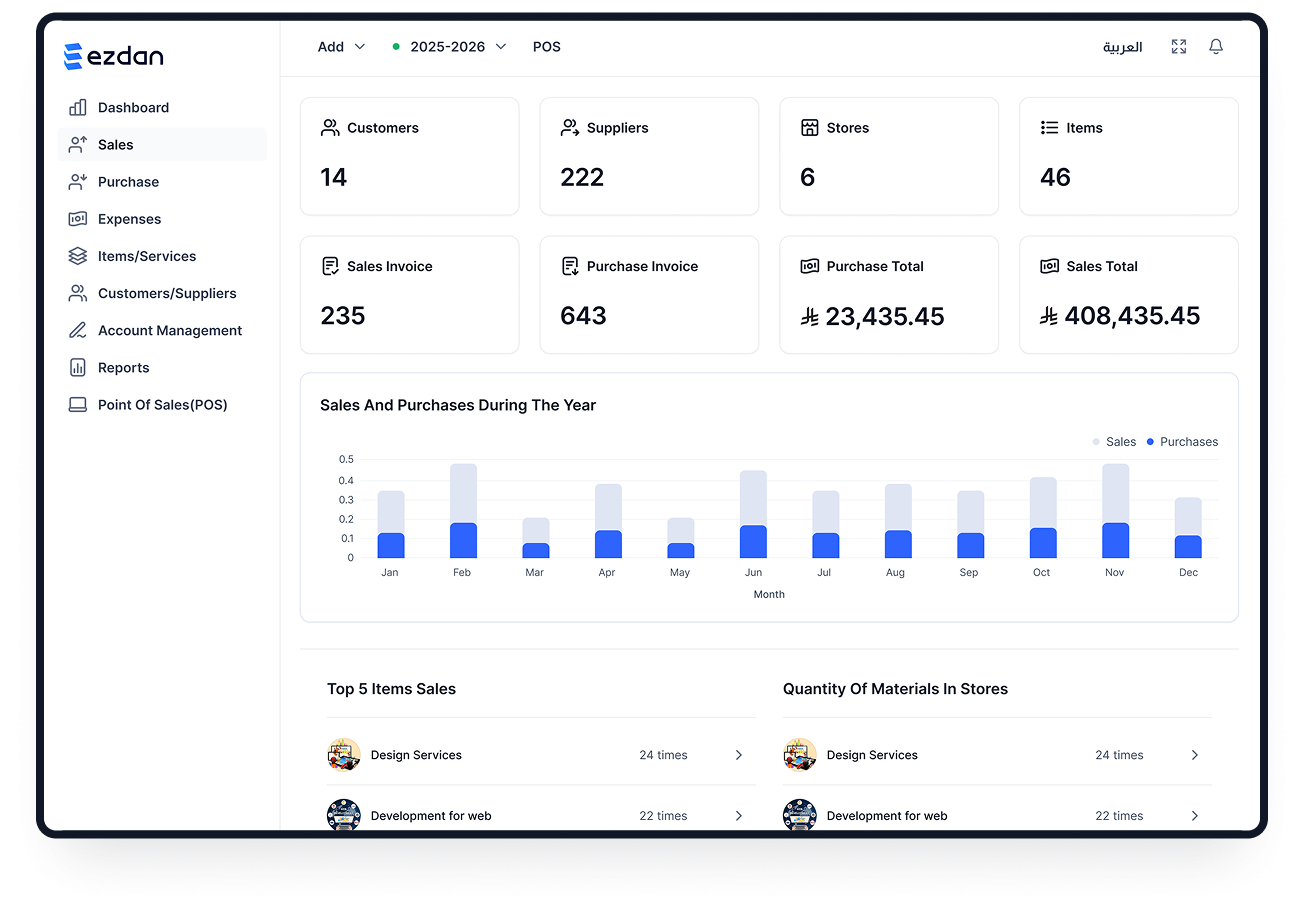
Task: Open the Sales Total card
Action: click(1128, 295)
